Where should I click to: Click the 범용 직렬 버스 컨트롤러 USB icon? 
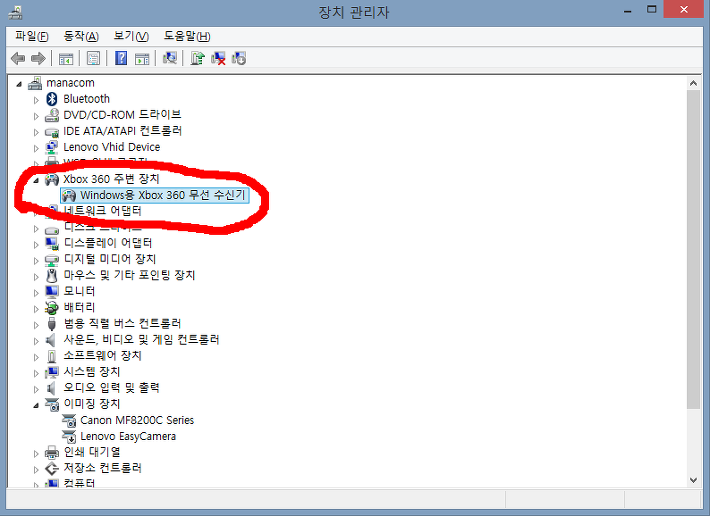click(52, 324)
